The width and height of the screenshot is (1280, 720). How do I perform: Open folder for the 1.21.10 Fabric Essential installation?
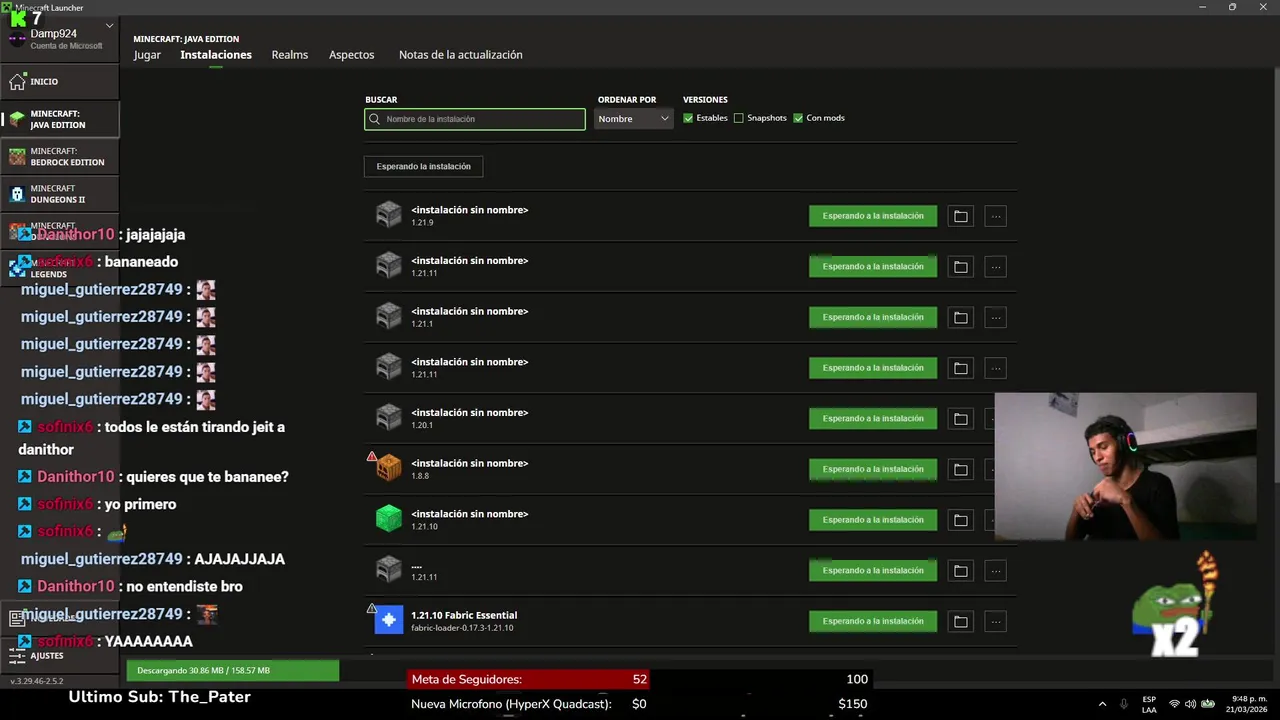[x=960, y=621]
